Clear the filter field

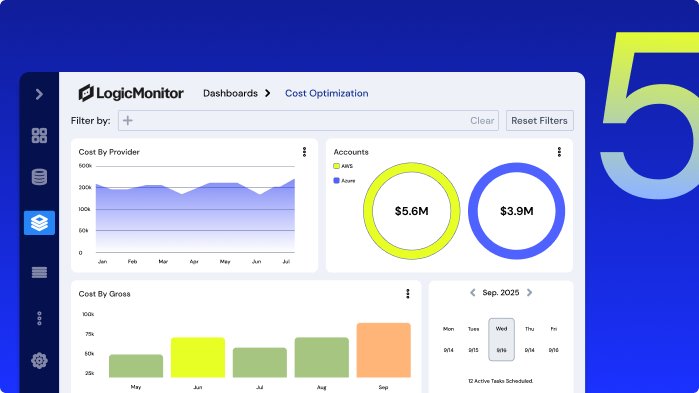(482, 120)
